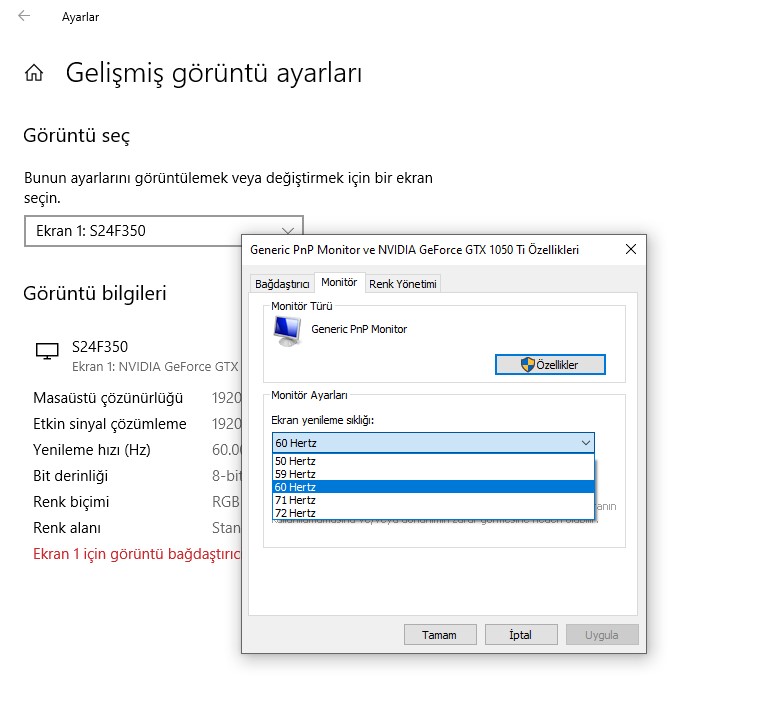
Task: Click the Yenileme hızı (Hz) label
Action: coord(92,450)
